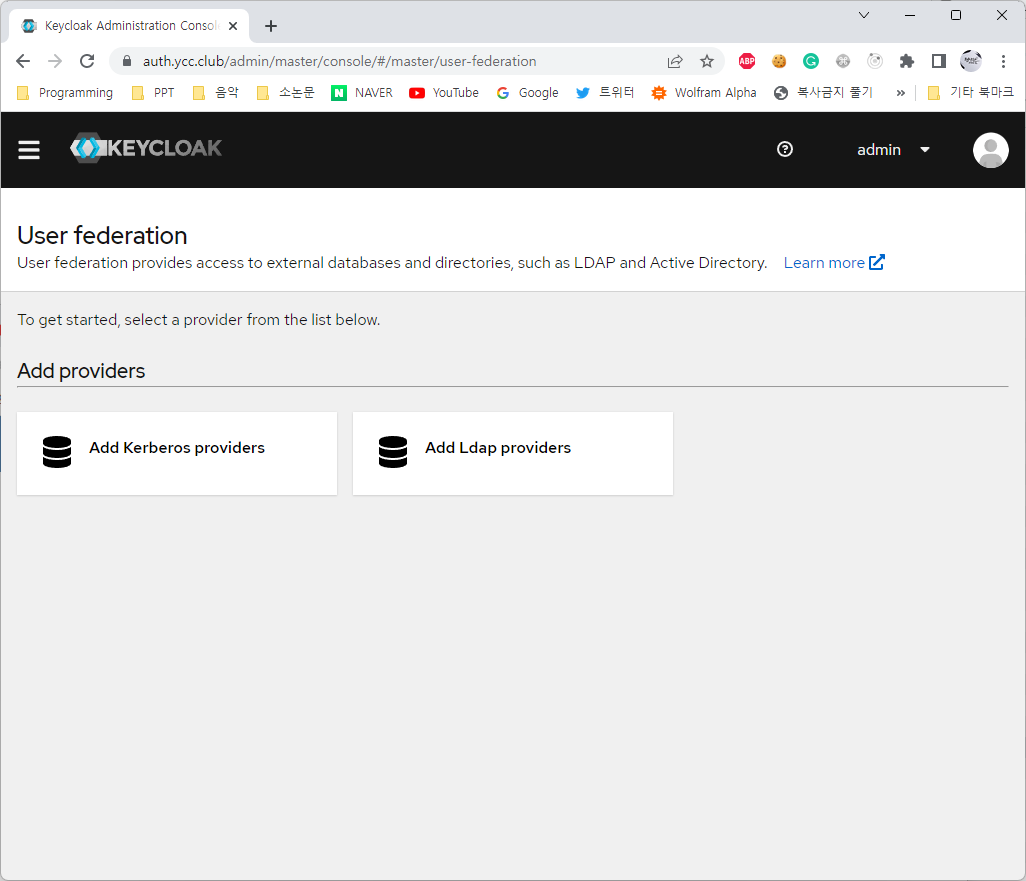Click the address bar URL field

(390, 61)
